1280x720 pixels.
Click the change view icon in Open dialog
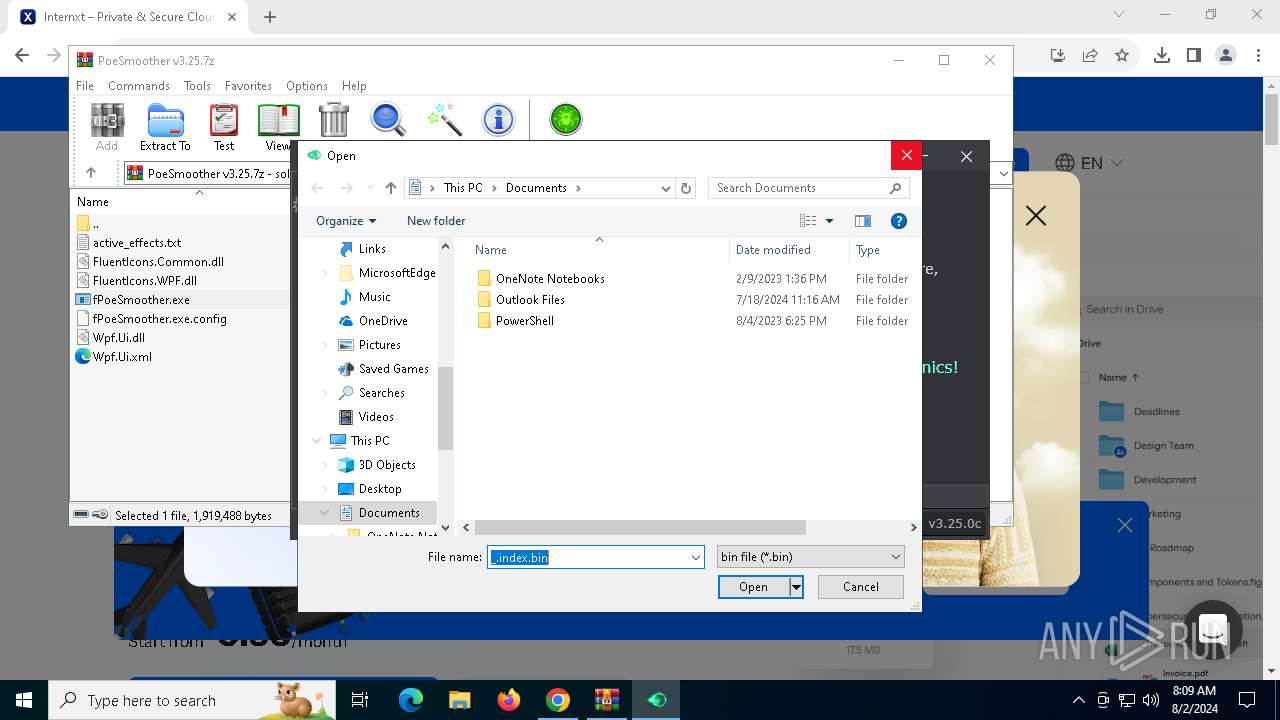pos(808,221)
